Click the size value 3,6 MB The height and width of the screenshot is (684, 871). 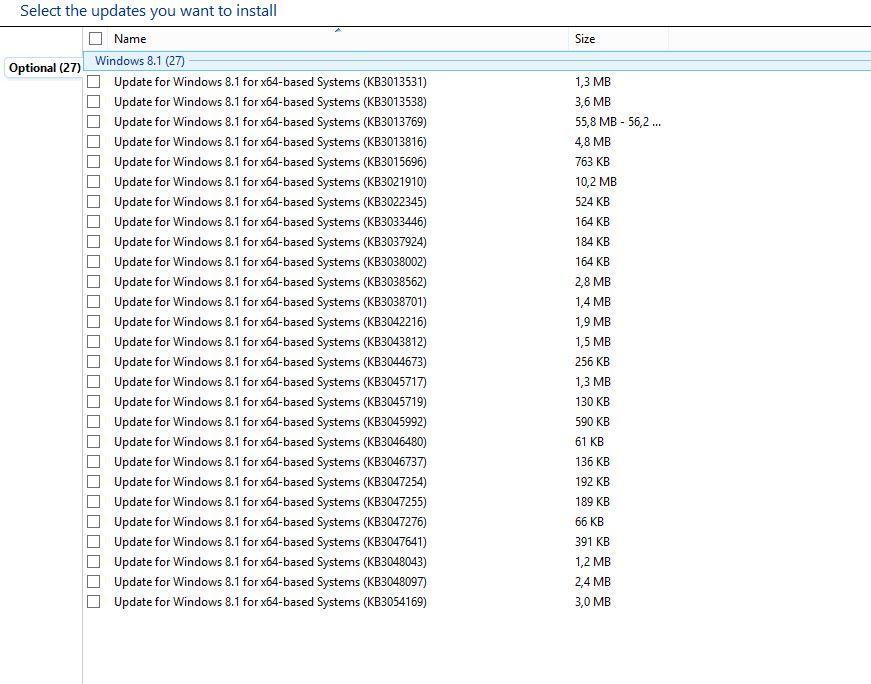pyautogui.click(x=593, y=102)
